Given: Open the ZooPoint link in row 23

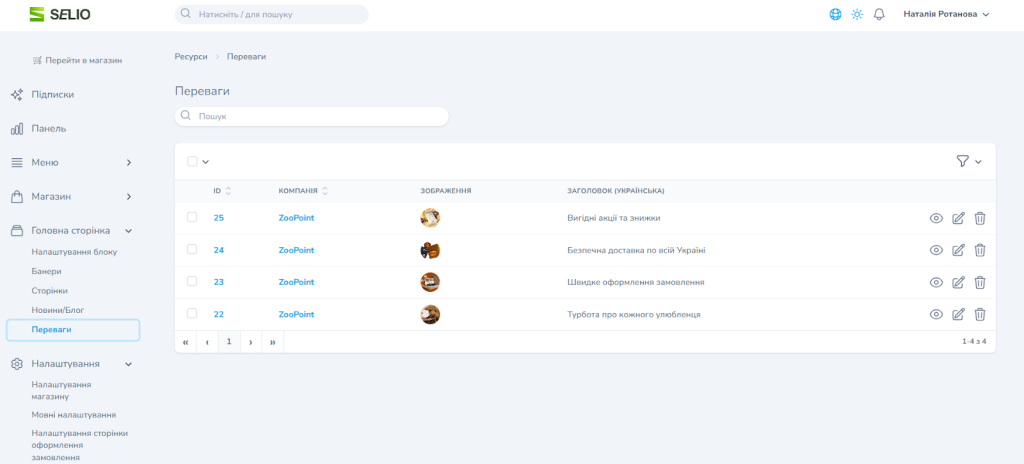Looking at the screenshot, I should (296, 282).
